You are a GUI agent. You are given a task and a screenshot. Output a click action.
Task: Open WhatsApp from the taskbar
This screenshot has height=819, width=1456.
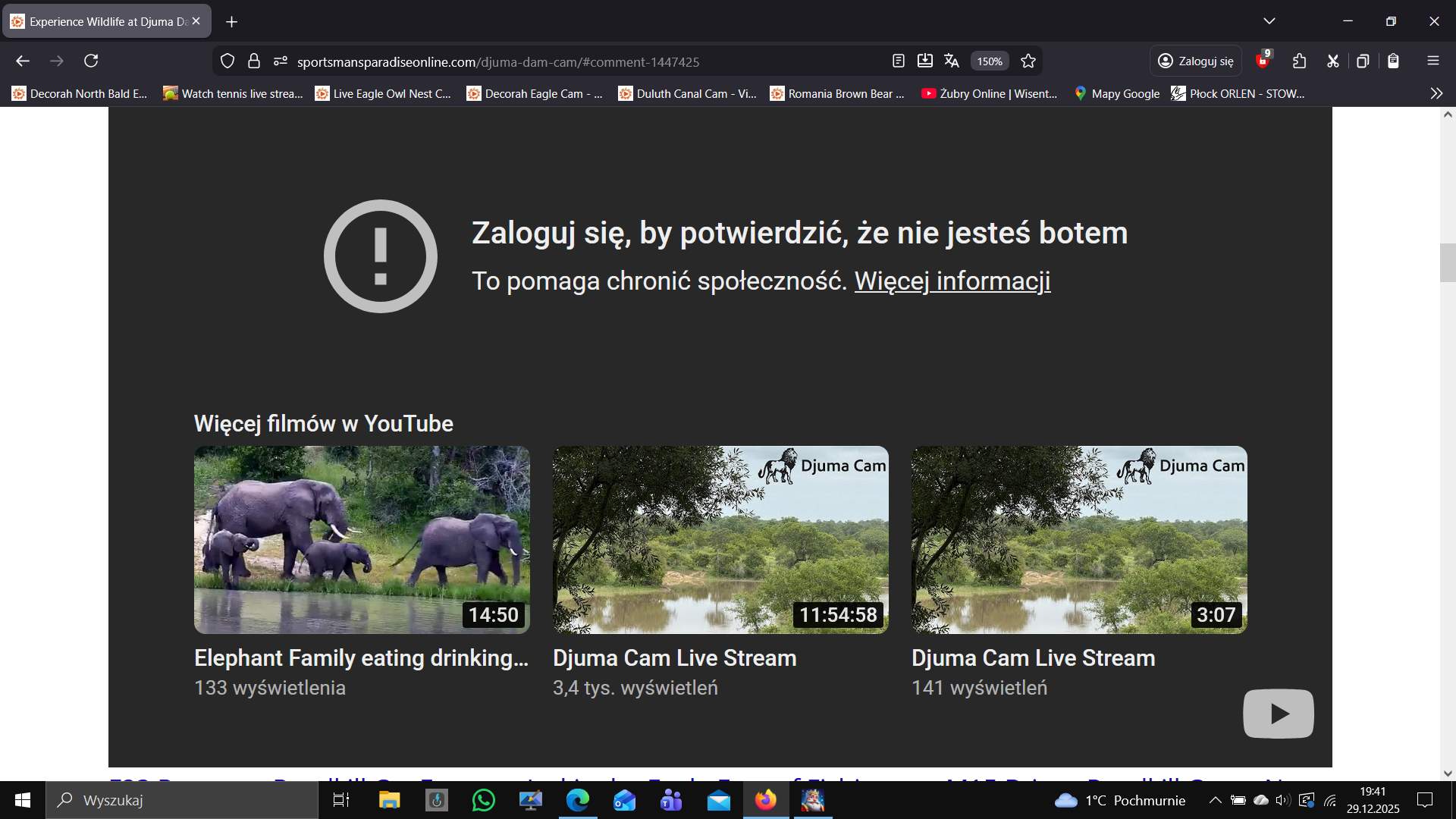(x=483, y=800)
